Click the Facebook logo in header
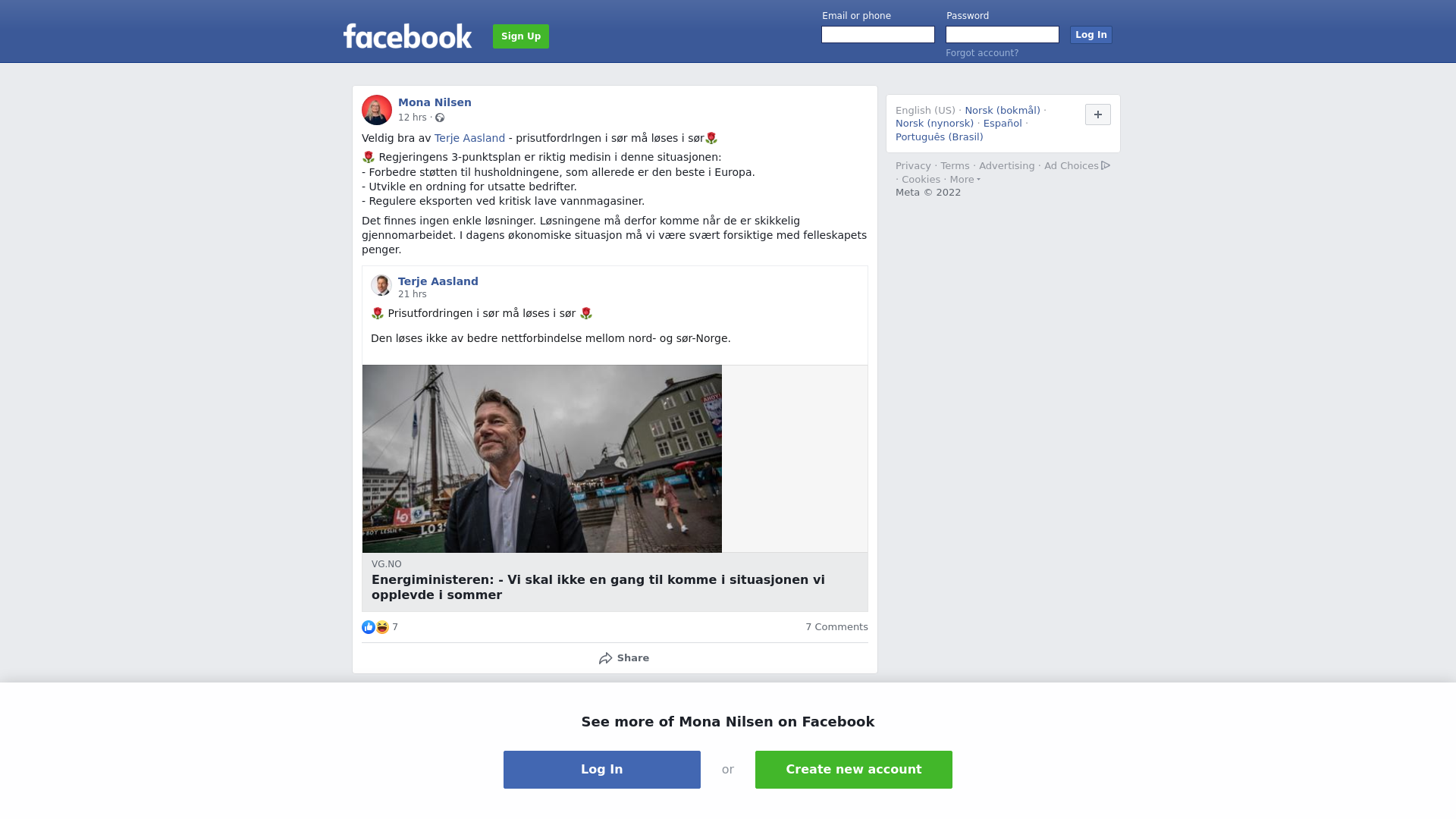 click(407, 36)
